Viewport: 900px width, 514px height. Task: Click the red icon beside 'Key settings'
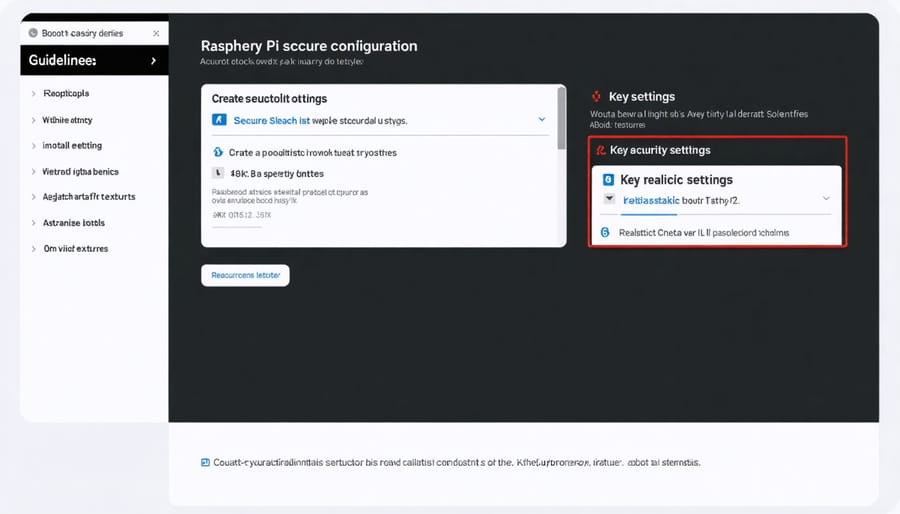point(596,96)
